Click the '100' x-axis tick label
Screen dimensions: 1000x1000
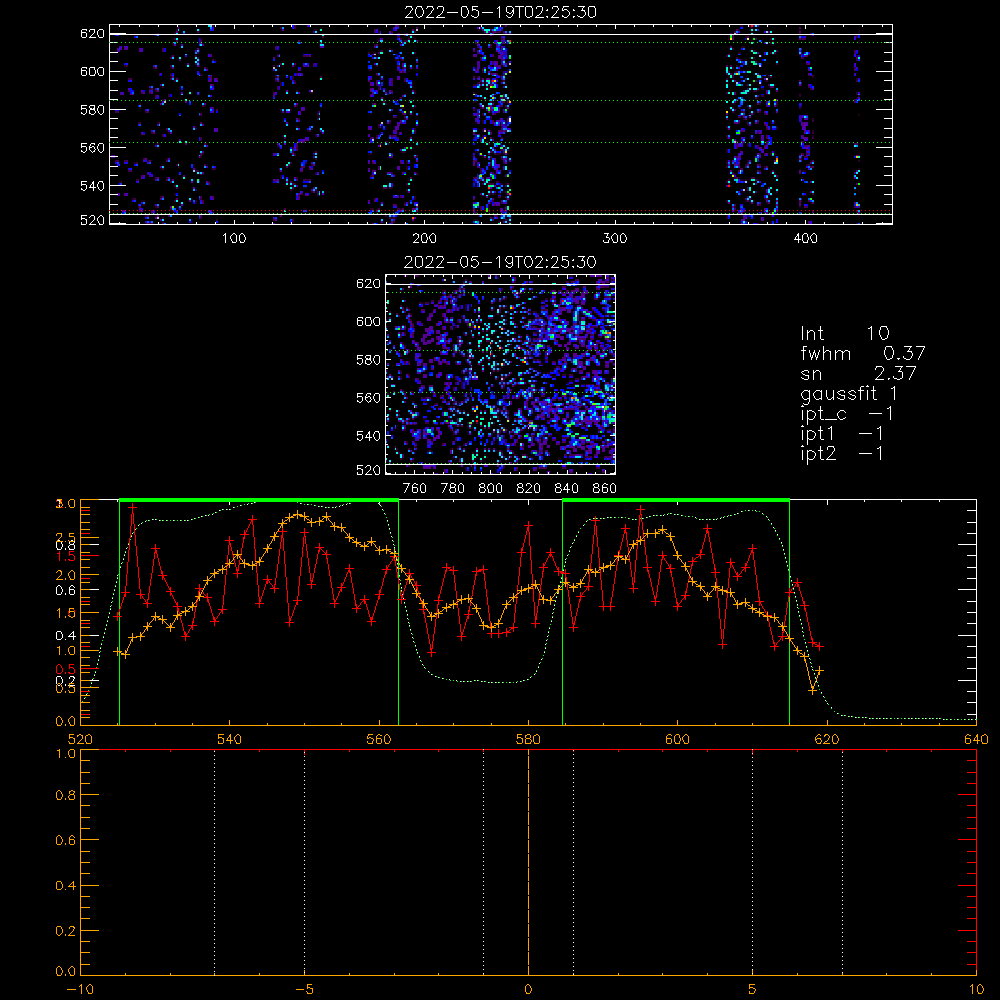pos(234,239)
